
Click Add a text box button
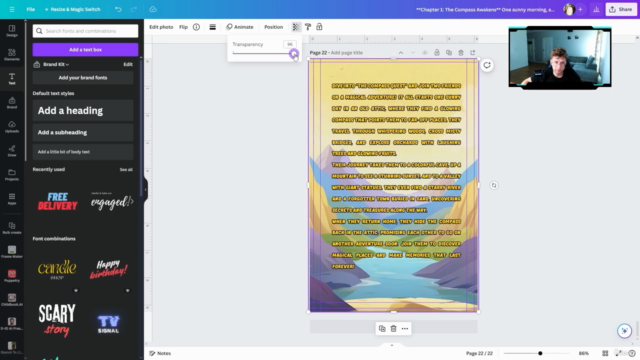click(85, 50)
